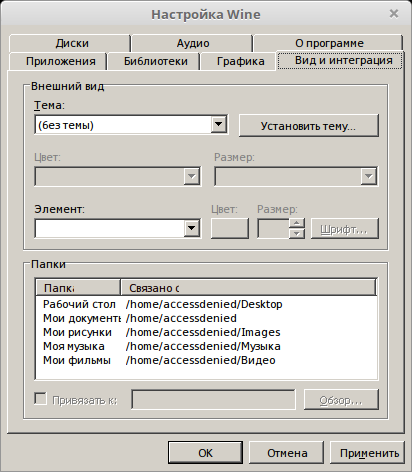This screenshot has width=412, height=472.
Task: Click the Шрифт button
Action: click(345, 229)
